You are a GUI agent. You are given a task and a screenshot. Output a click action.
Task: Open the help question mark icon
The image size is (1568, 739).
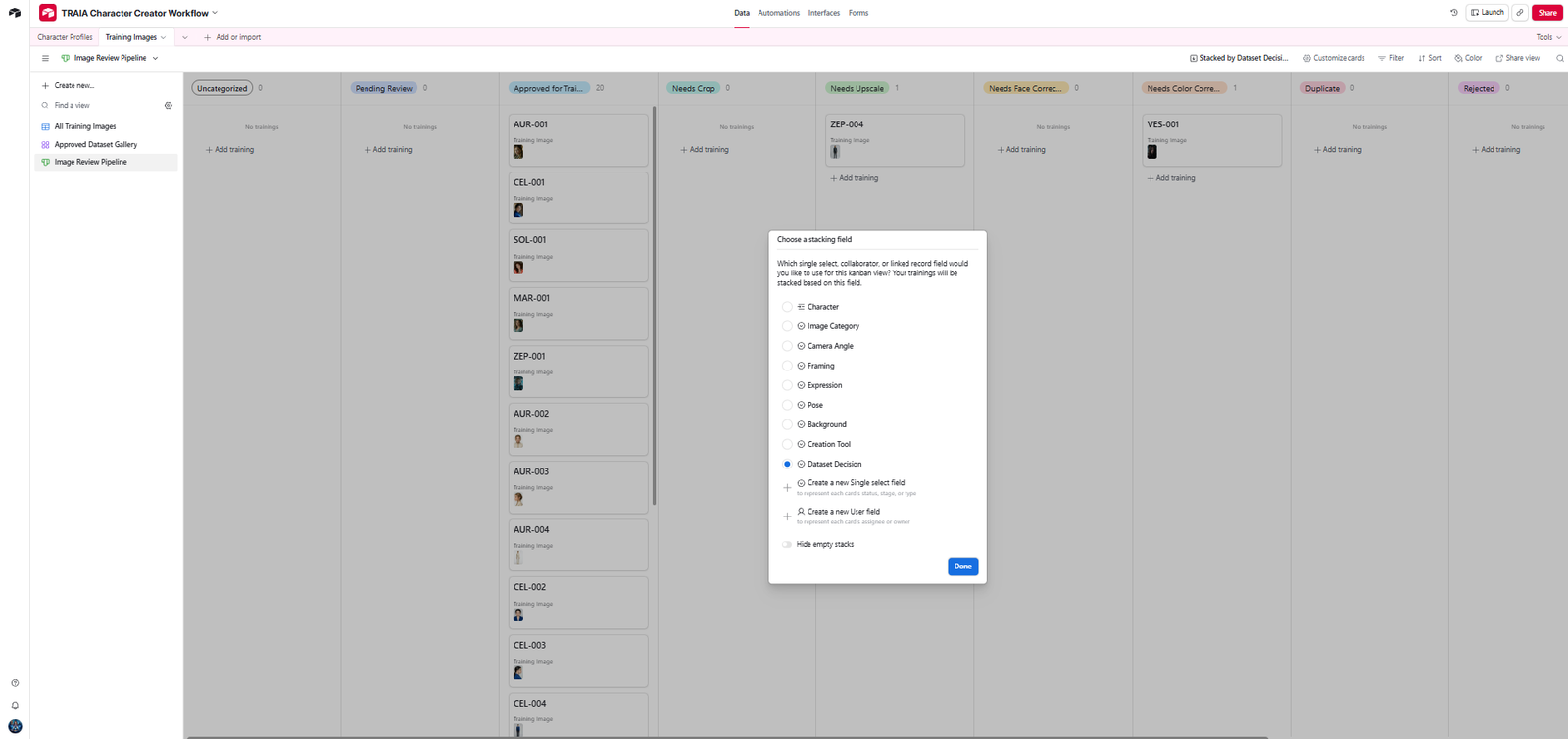coord(15,683)
